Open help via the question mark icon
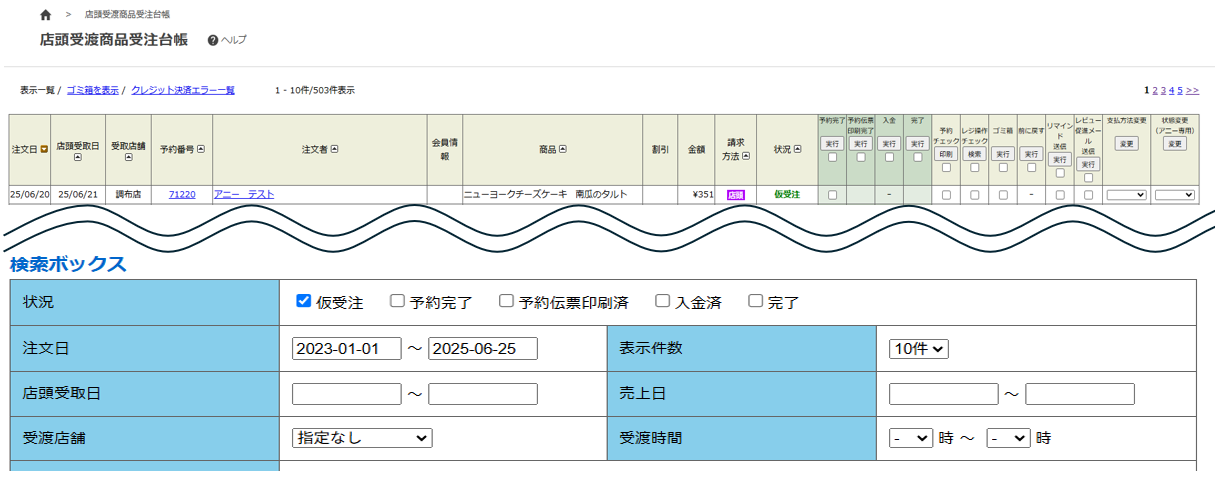 (213, 40)
